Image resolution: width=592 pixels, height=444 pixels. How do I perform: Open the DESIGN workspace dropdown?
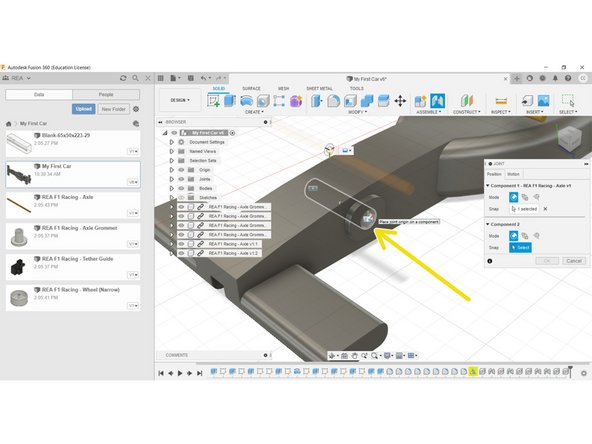point(180,100)
